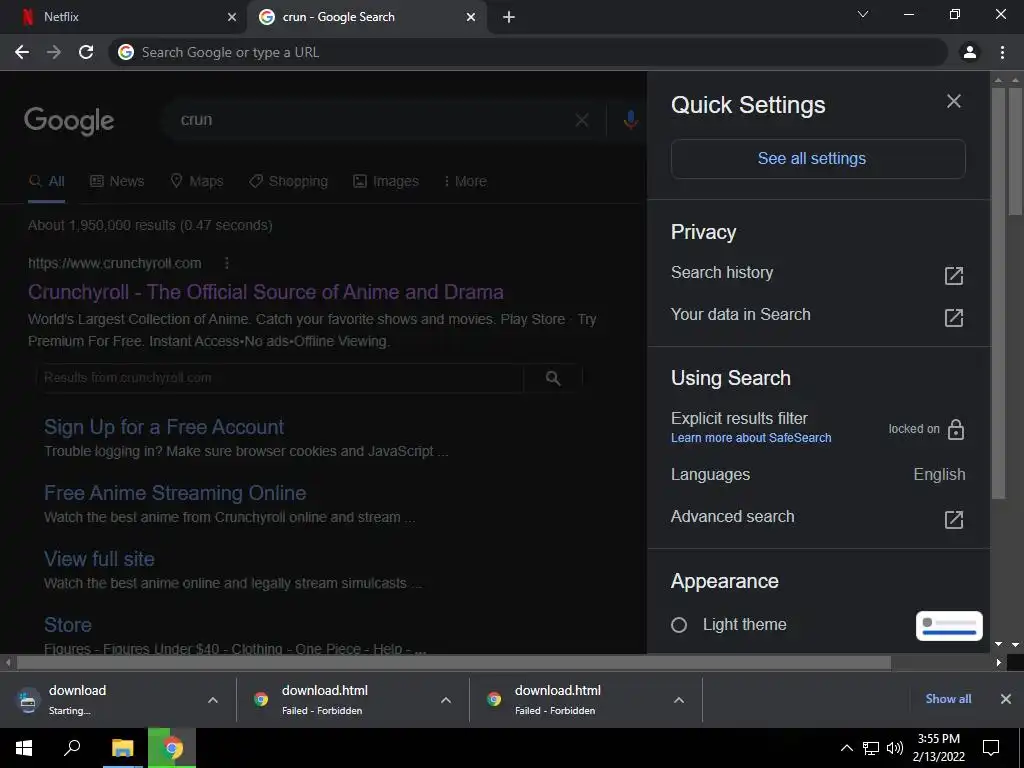Open Search history external link icon

(x=953, y=276)
